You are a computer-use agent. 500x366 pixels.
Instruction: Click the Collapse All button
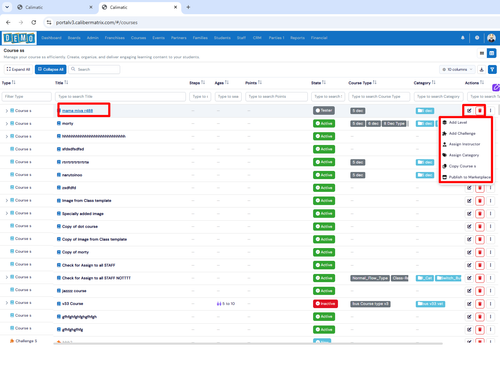coord(51,69)
